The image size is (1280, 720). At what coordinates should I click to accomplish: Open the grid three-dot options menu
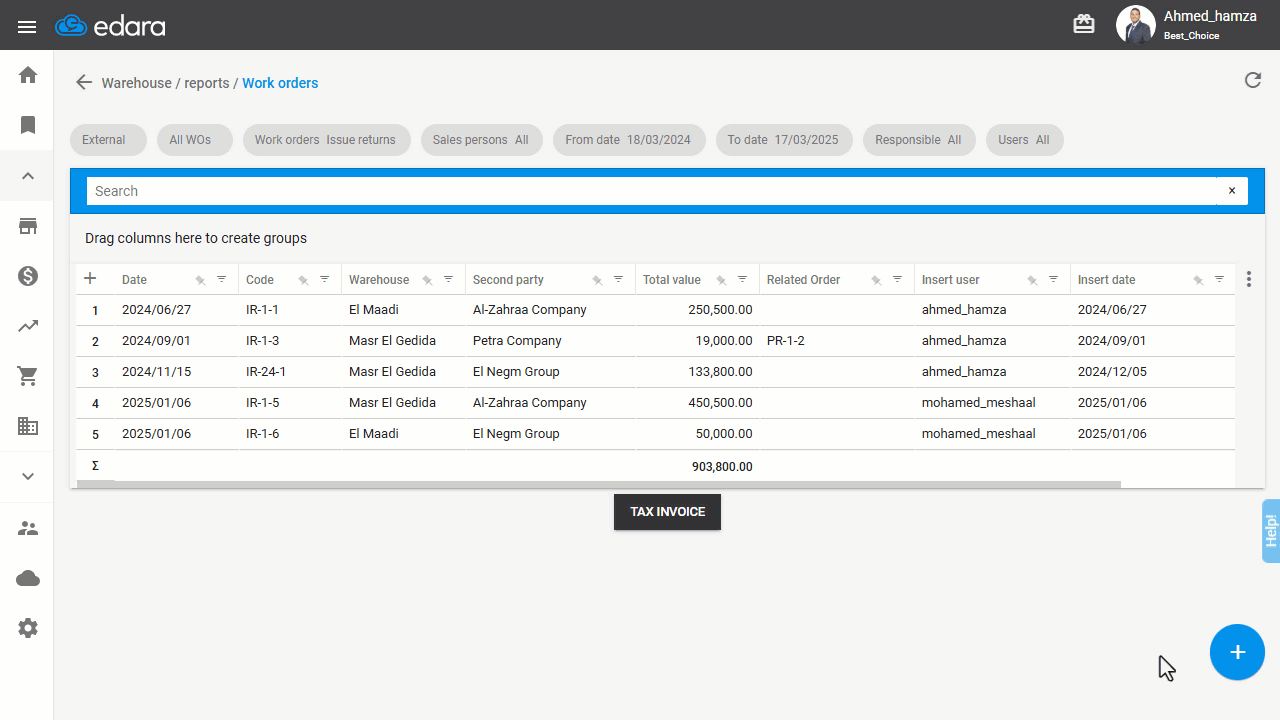(1249, 279)
